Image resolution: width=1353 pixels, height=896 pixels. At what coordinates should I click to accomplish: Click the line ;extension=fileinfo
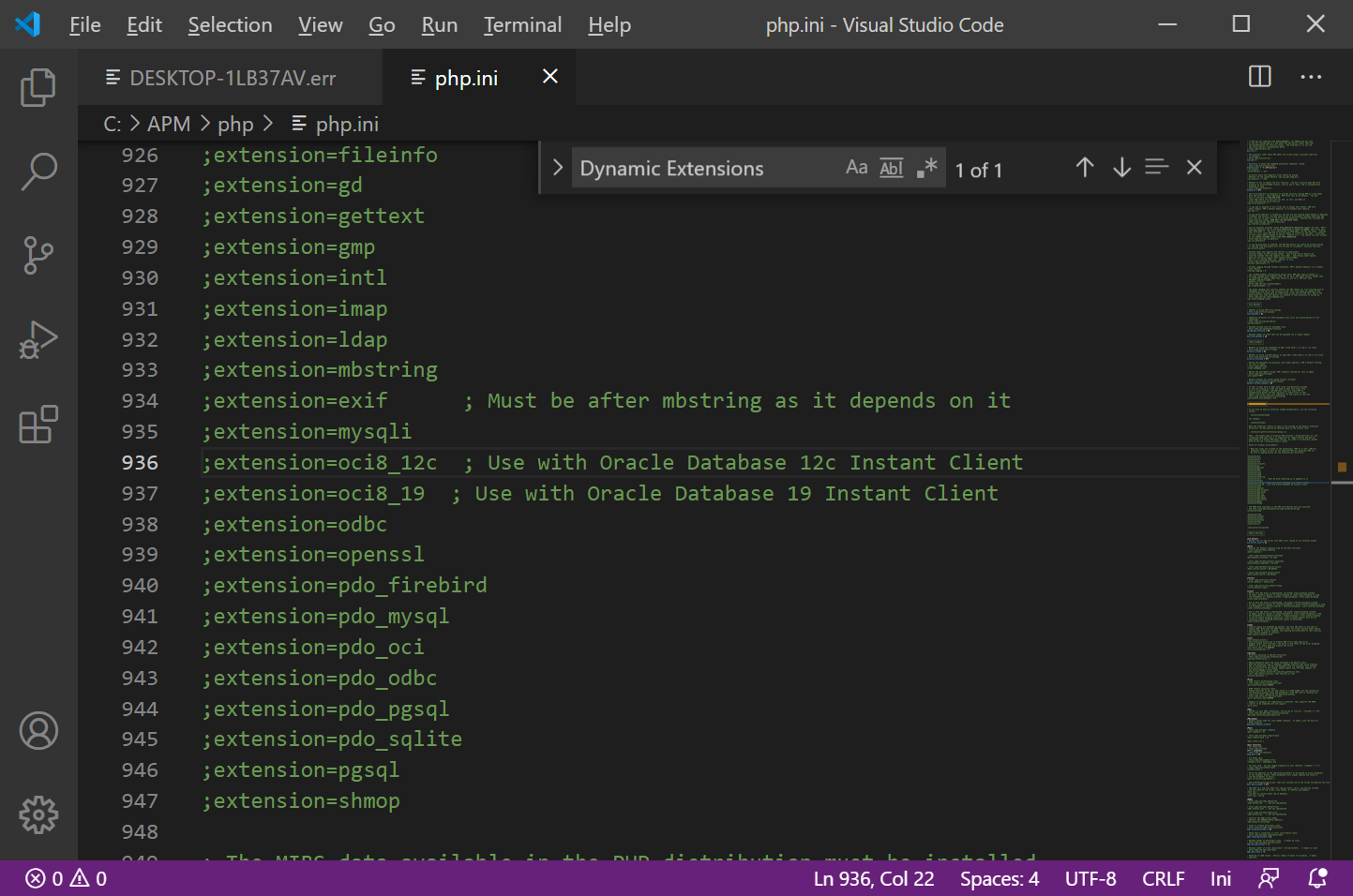point(320,155)
